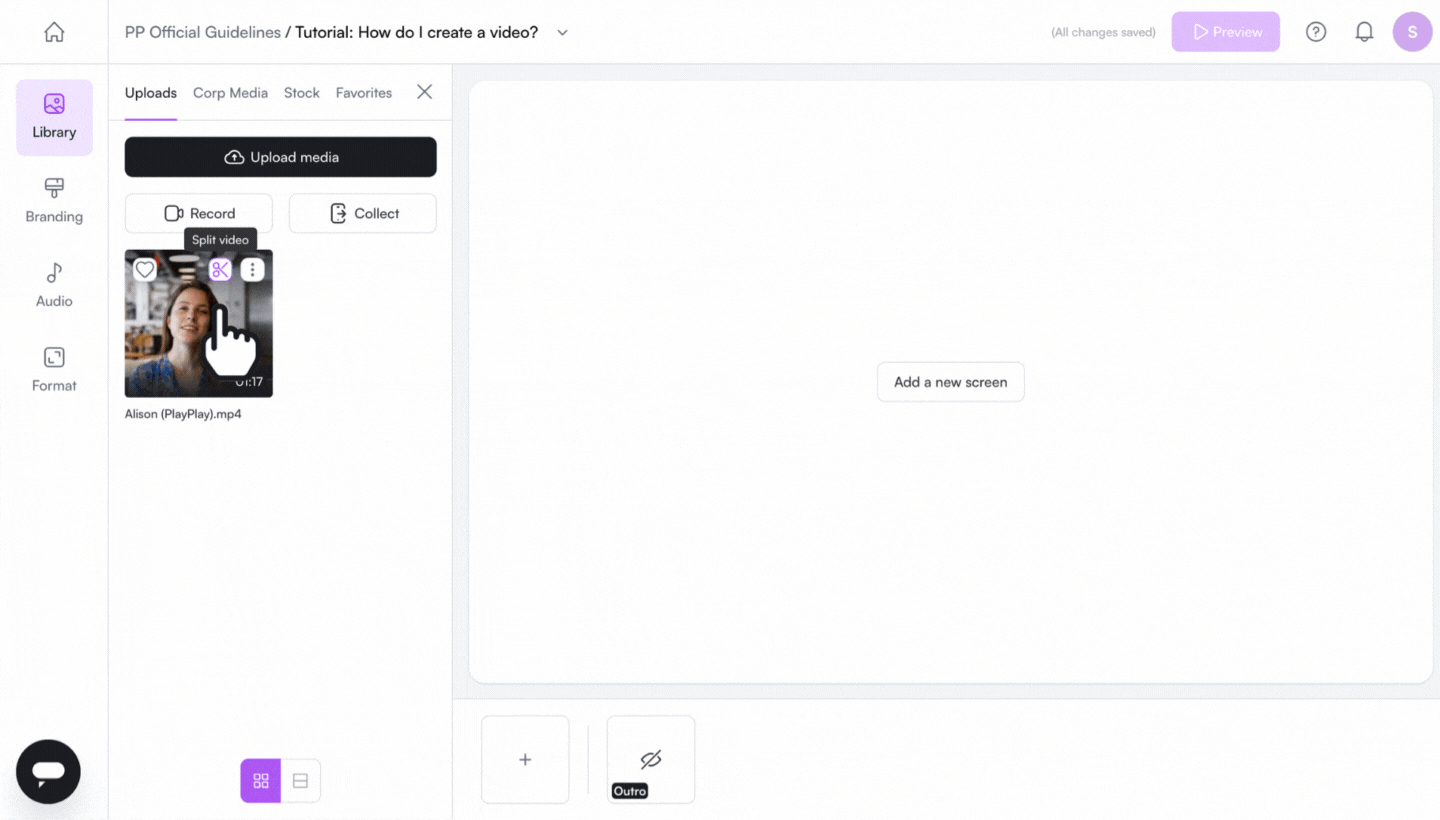Viewport: 1440px width, 820px height.
Task: Open the help question mark icon
Action: click(x=1316, y=32)
